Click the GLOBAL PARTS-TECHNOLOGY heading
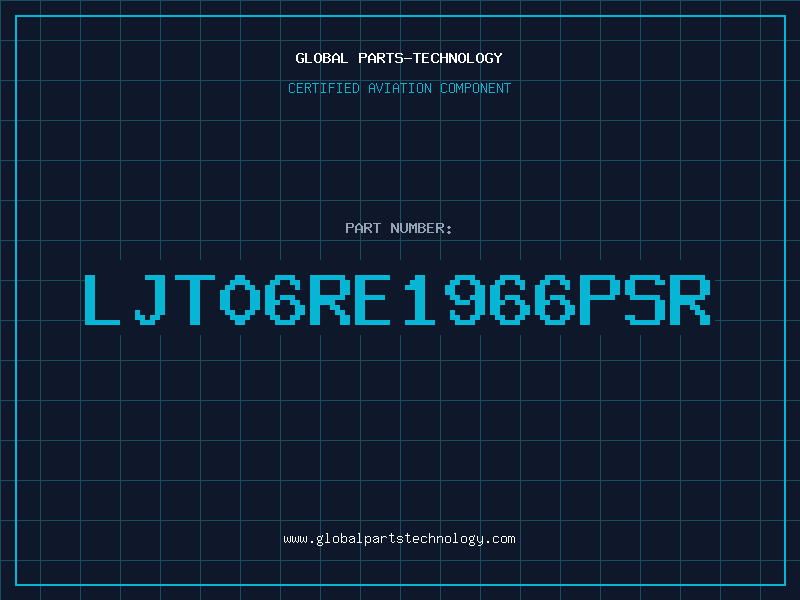The height and width of the screenshot is (600, 800). [x=399, y=58]
